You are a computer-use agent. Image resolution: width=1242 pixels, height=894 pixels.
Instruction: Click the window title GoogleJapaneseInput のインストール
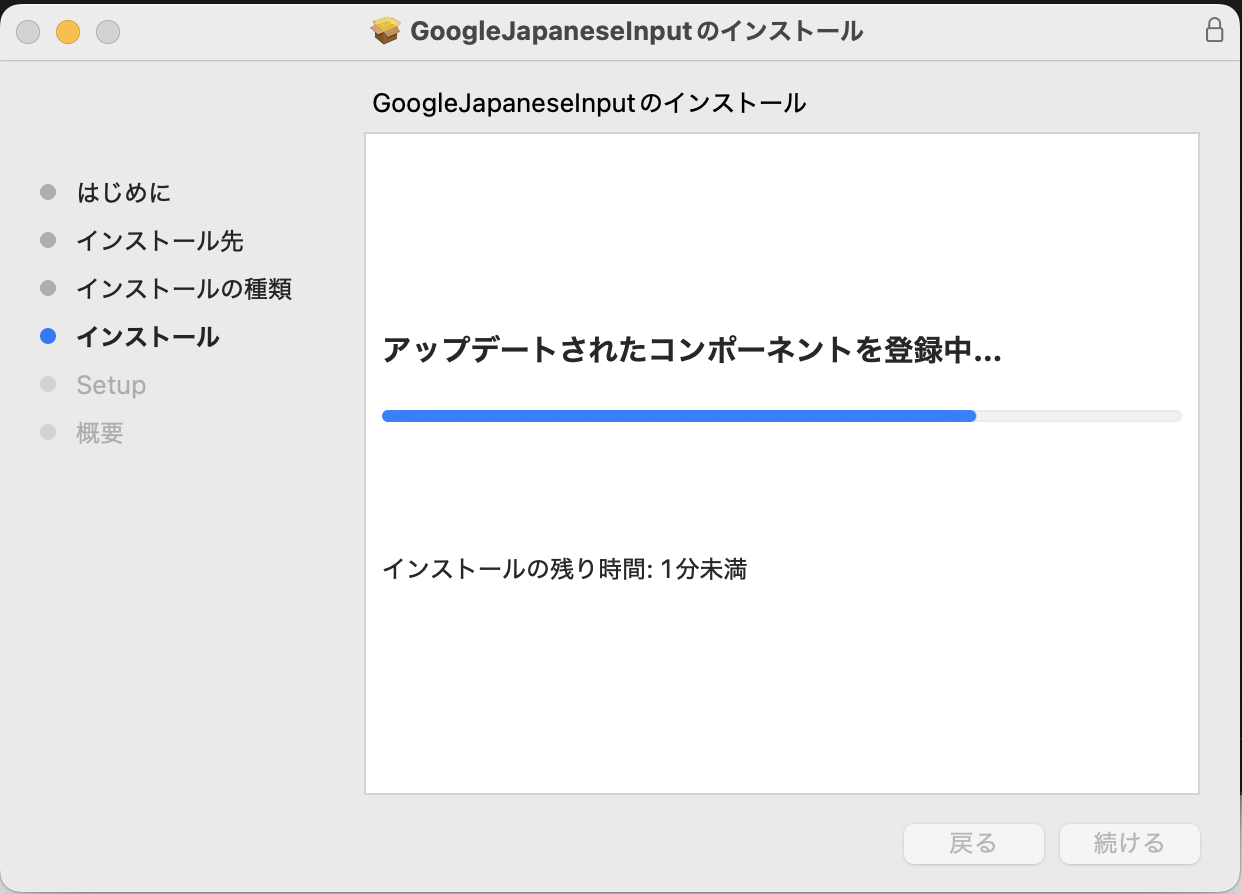click(x=636, y=31)
